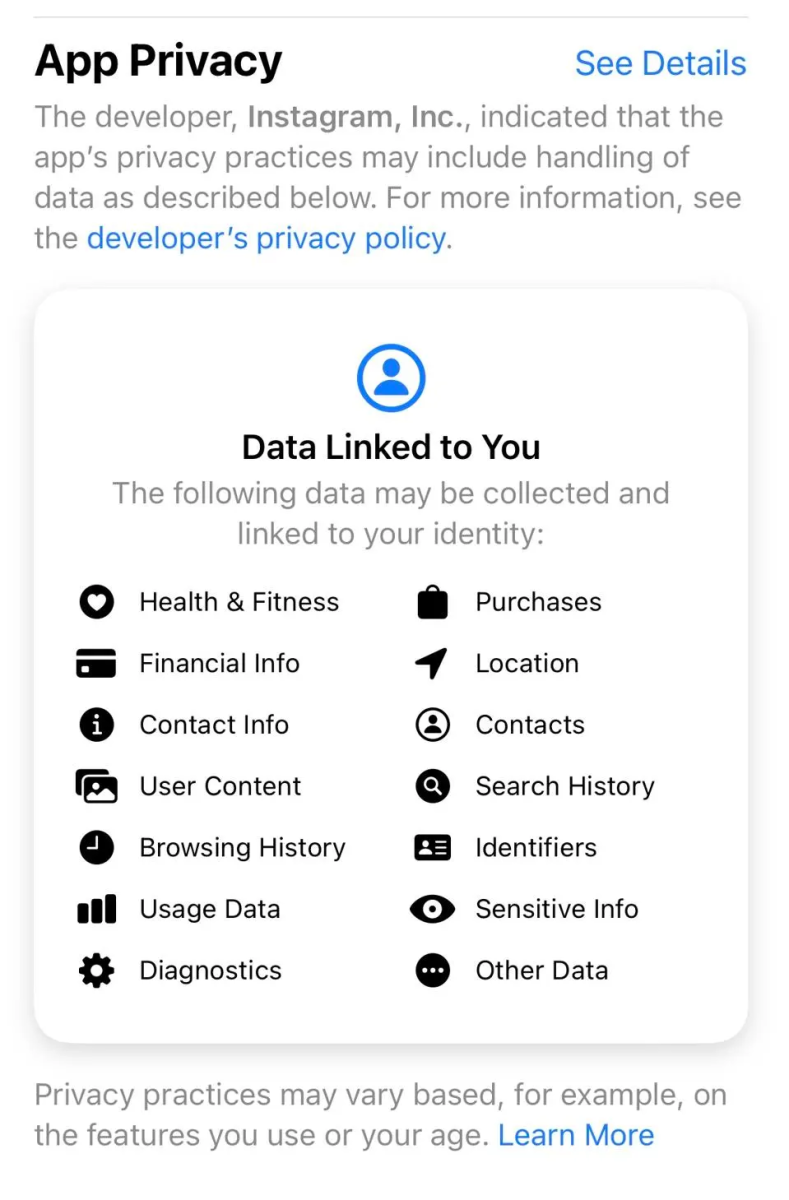Tap the Identifiers ID card icon
The width and height of the screenshot is (789, 1200).
point(432,848)
